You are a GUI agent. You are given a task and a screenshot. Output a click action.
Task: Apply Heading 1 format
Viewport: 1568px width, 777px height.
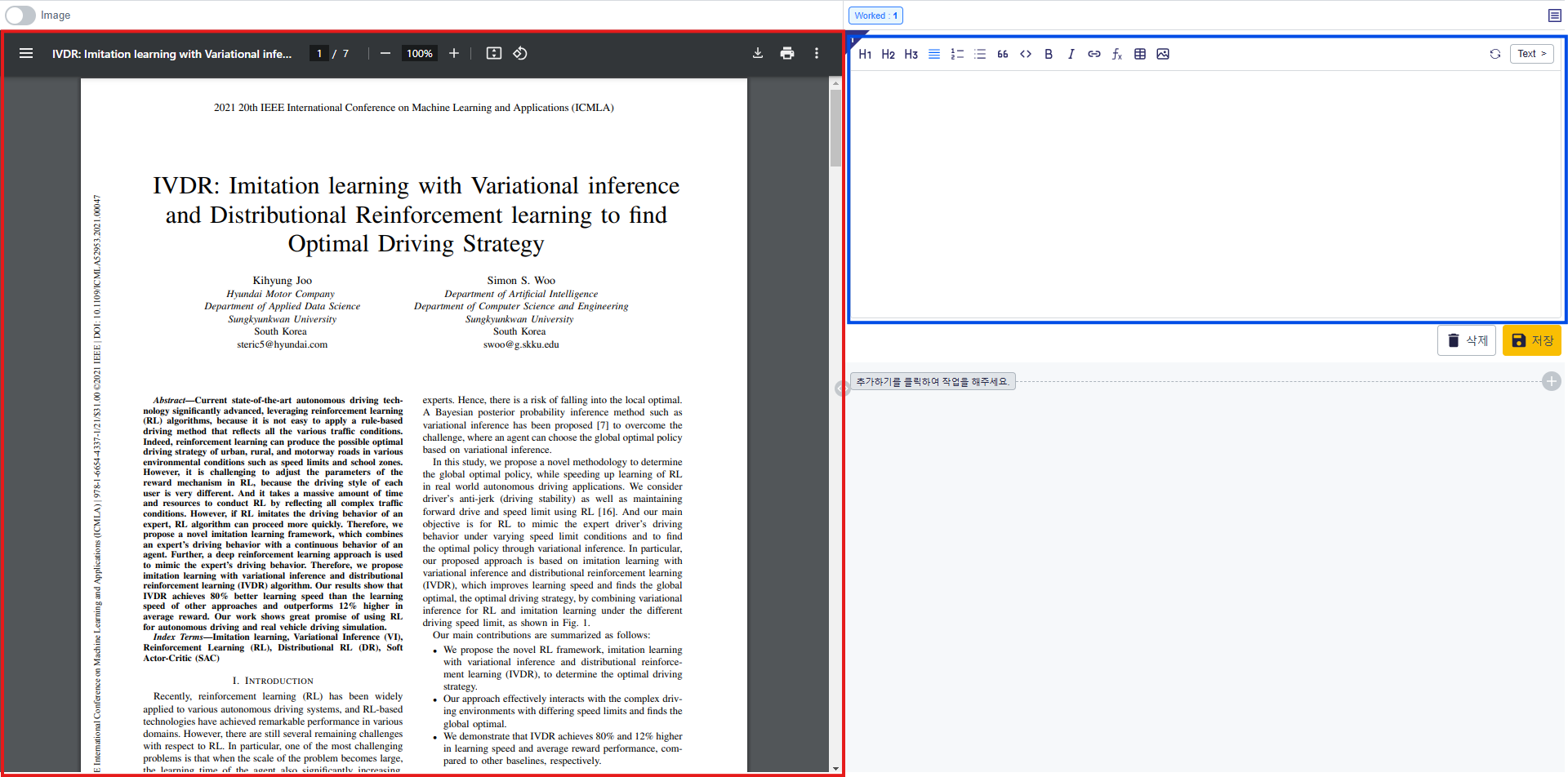point(866,54)
